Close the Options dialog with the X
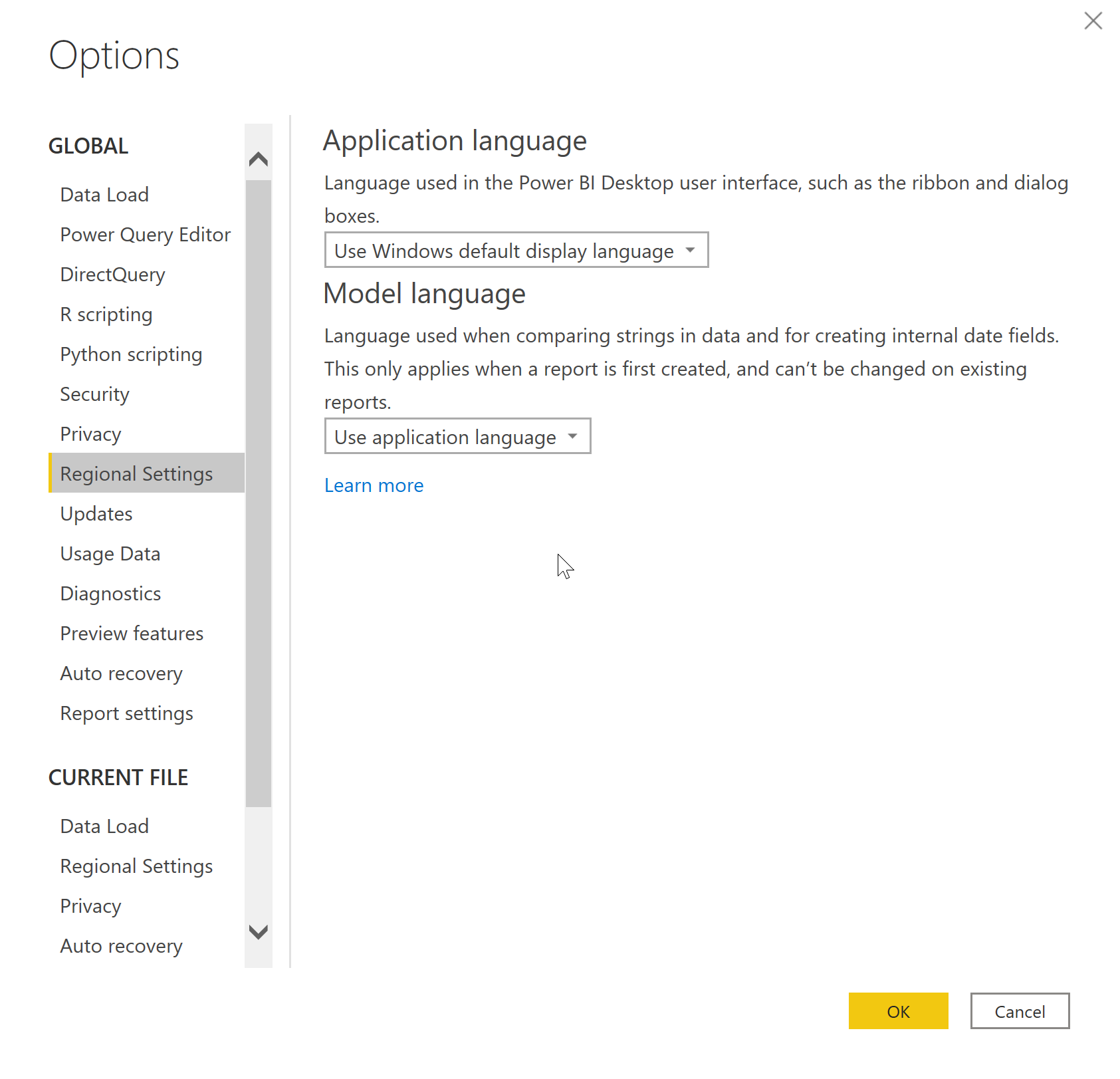This screenshot has width=1120, height=1079. pos(1093,21)
